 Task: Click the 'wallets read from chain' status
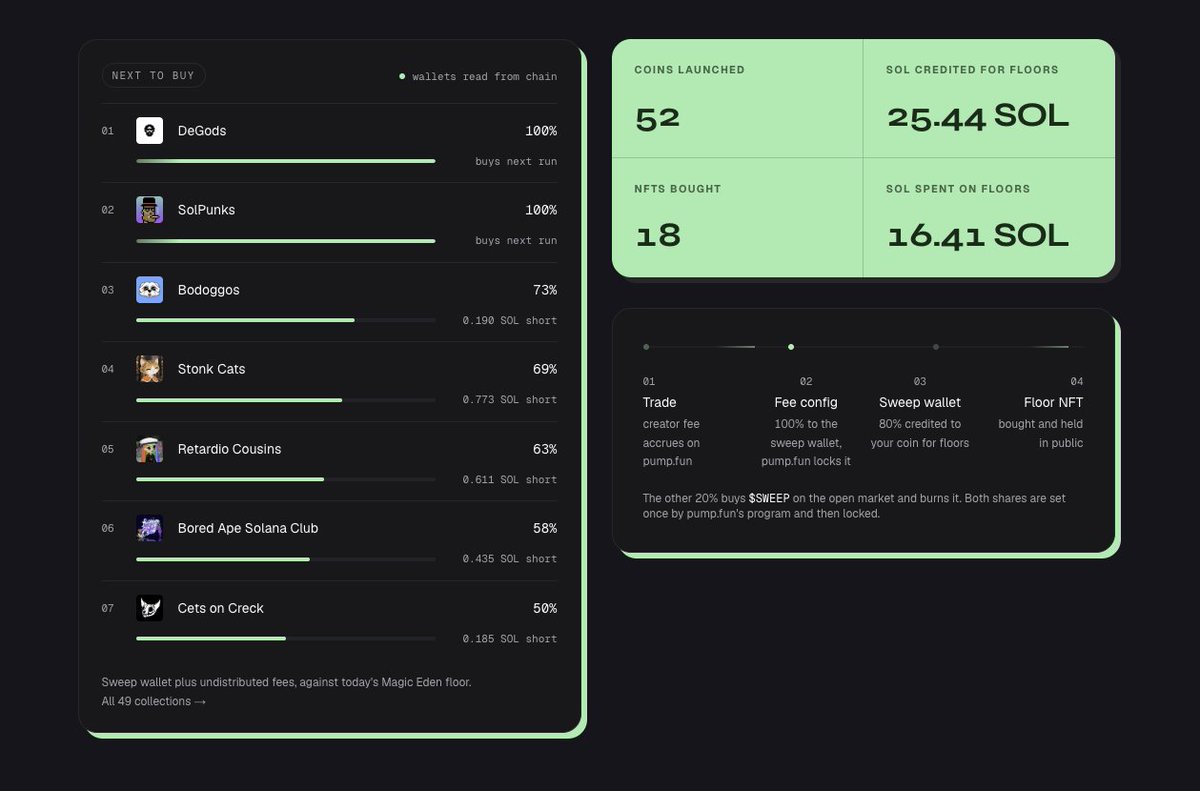click(x=478, y=76)
